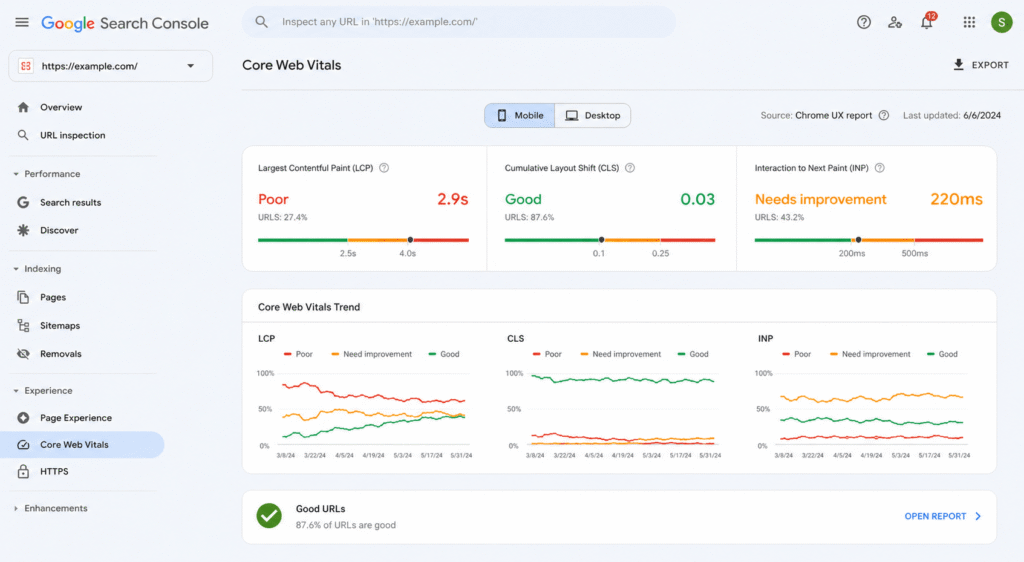This screenshot has width=1024, height=562.
Task: Open the Google apps grid
Action: click(x=969, y=22)
